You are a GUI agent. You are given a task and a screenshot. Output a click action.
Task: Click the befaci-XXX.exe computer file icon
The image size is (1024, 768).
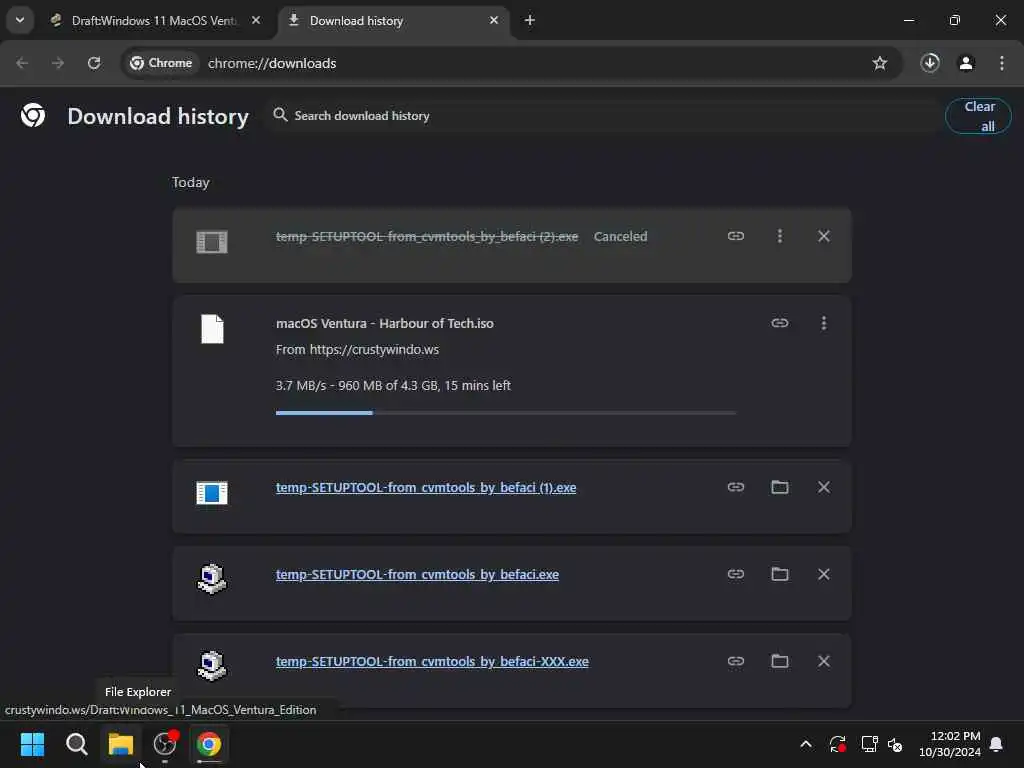[x=212, y=665]
